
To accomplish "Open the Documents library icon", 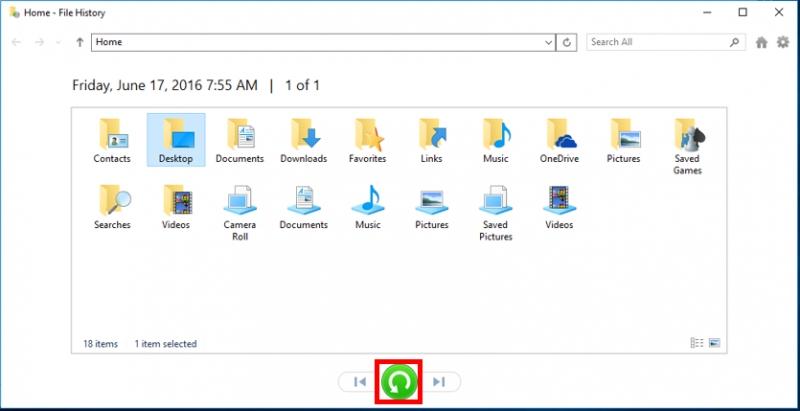I will (304, 207).
